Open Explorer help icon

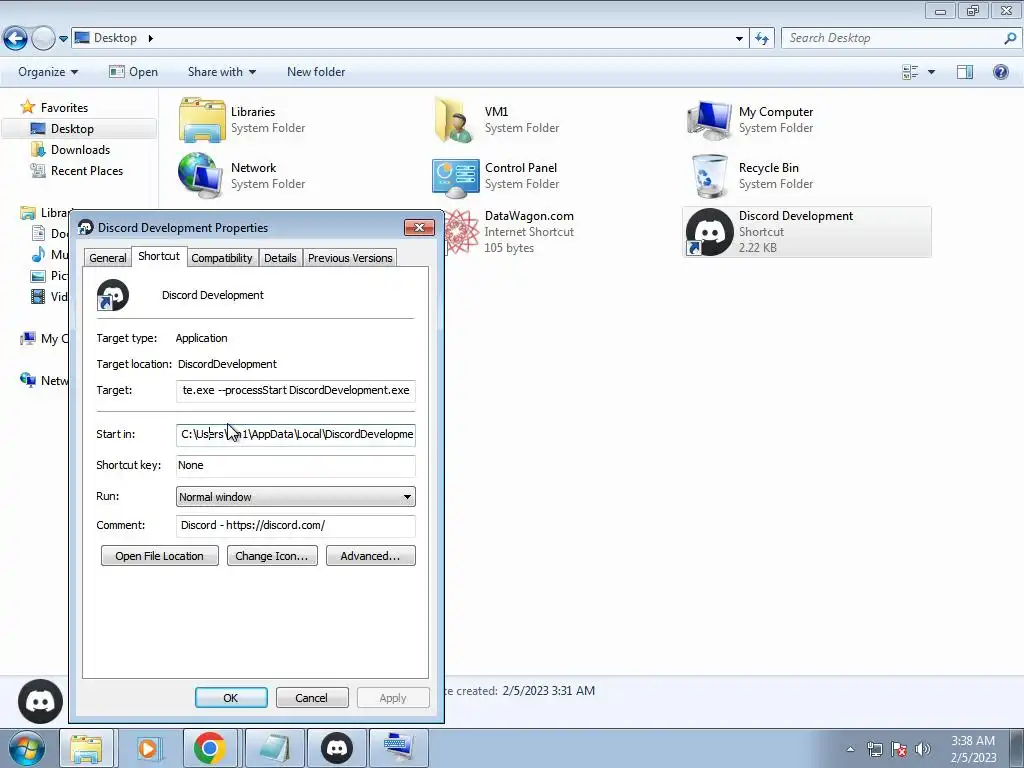click(x=1000, y=72)
